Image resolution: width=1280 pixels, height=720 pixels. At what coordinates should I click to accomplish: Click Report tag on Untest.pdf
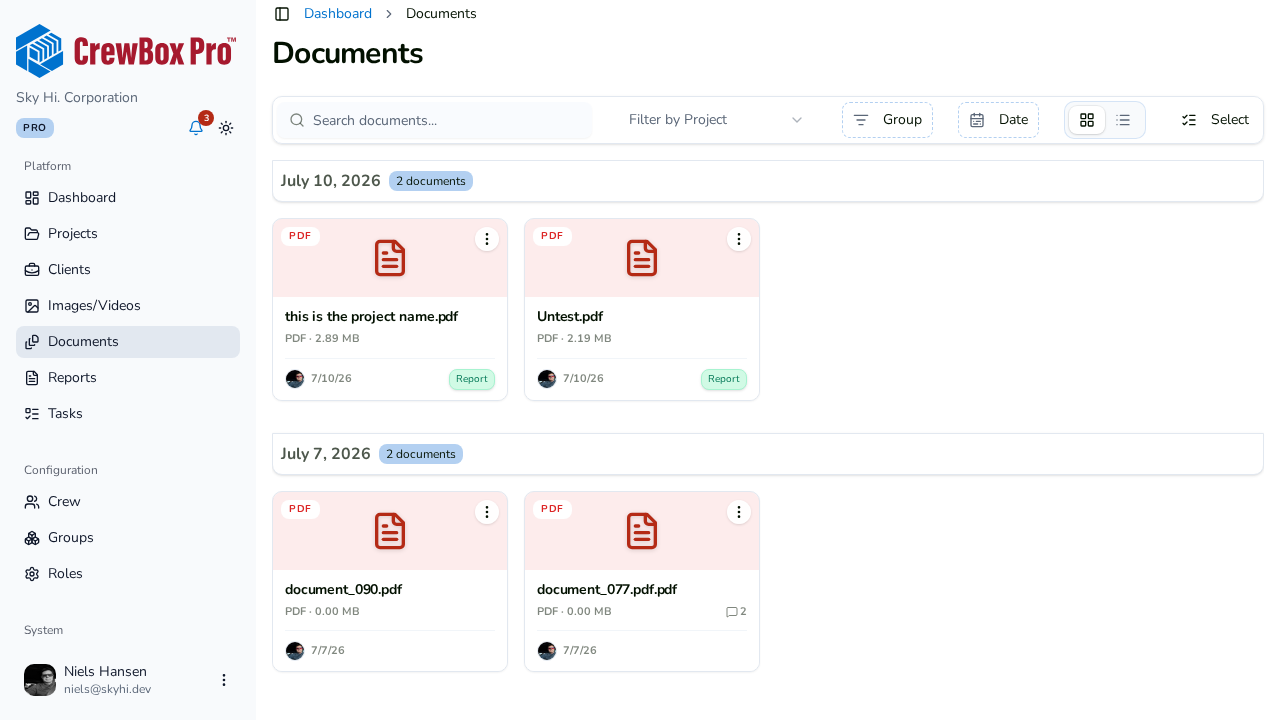tap(724, 379)
